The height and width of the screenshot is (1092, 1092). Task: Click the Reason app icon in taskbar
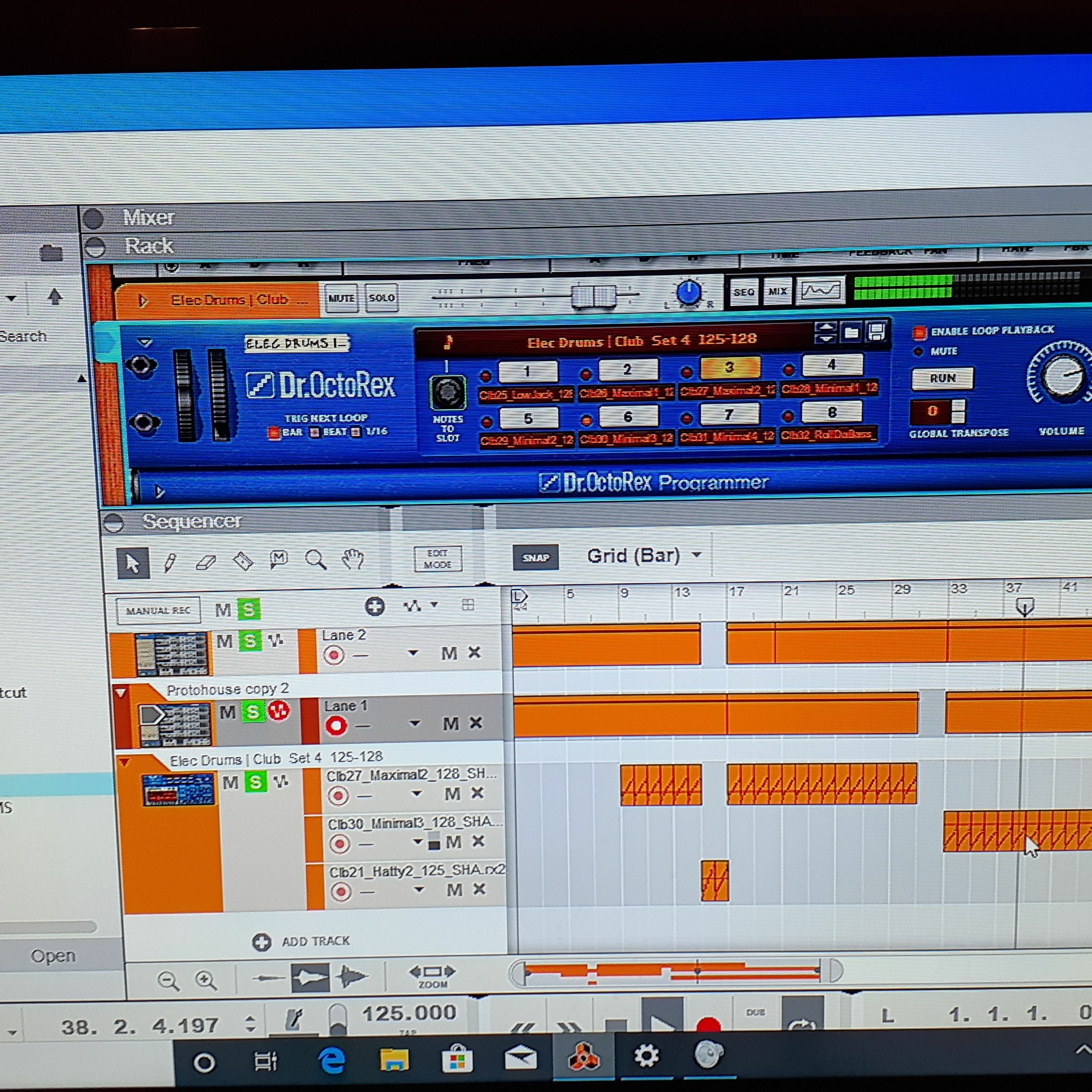(x=584, y=1056)
